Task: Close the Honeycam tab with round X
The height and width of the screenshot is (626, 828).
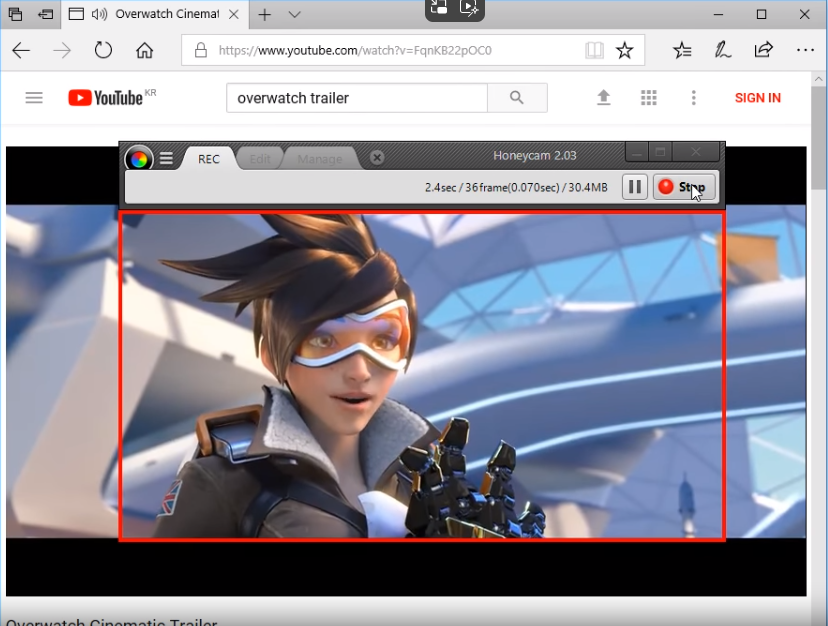Action: 377,157
